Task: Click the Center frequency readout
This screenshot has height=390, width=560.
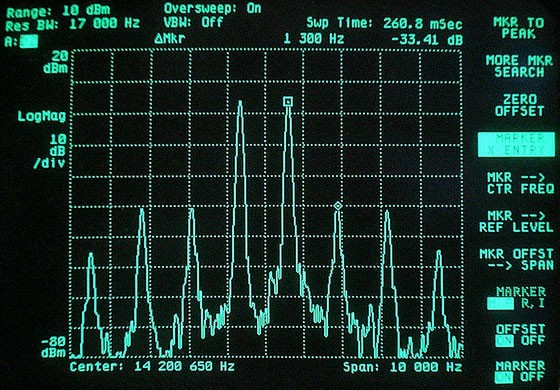Action: [x=152, y=366]
